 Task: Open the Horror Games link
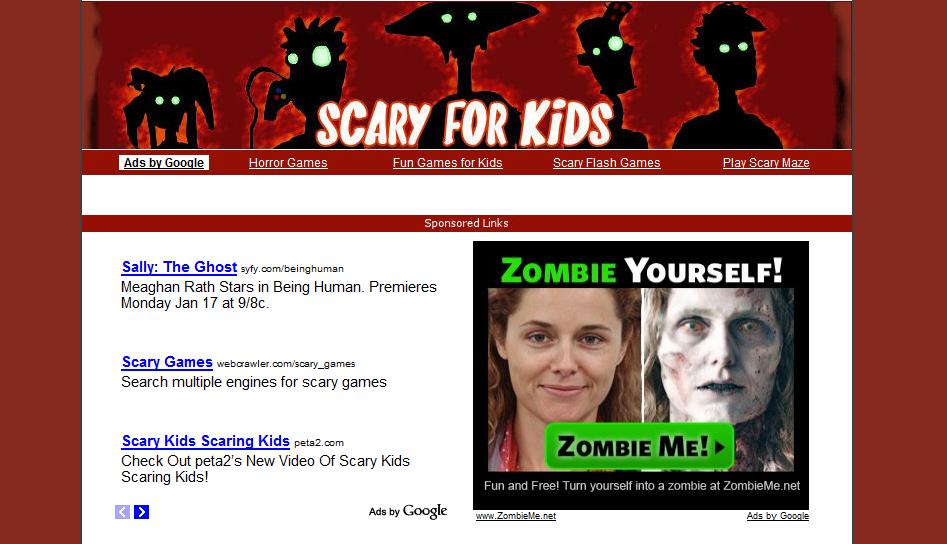click(x=288, y=163)
